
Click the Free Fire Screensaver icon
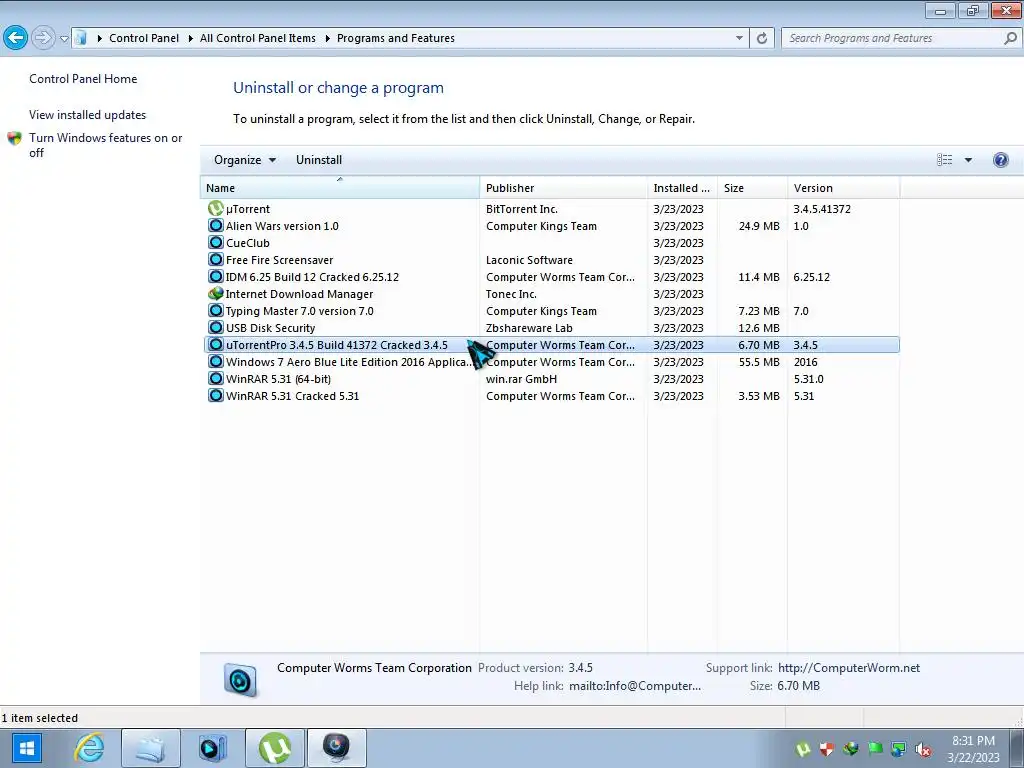[216, 259]
